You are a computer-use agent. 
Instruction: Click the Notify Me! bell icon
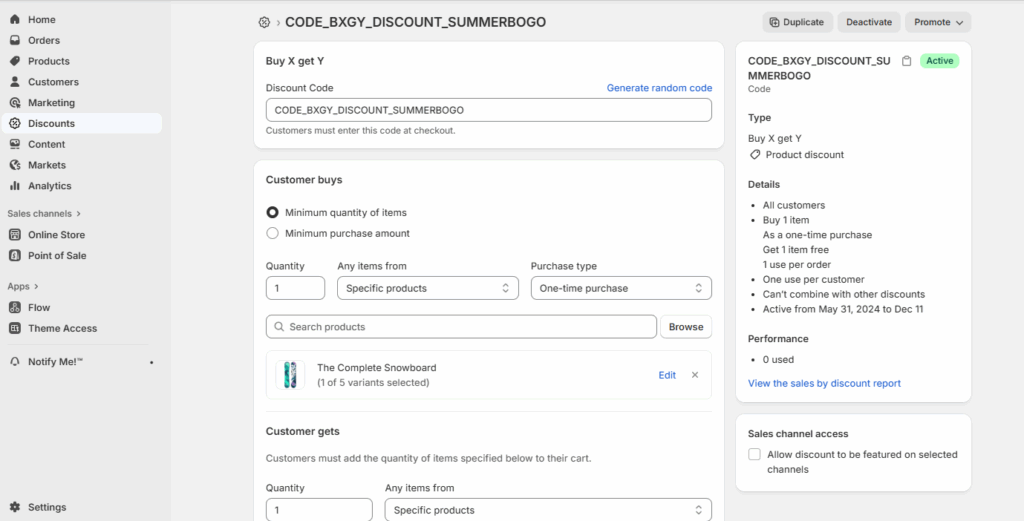(15, 362)
